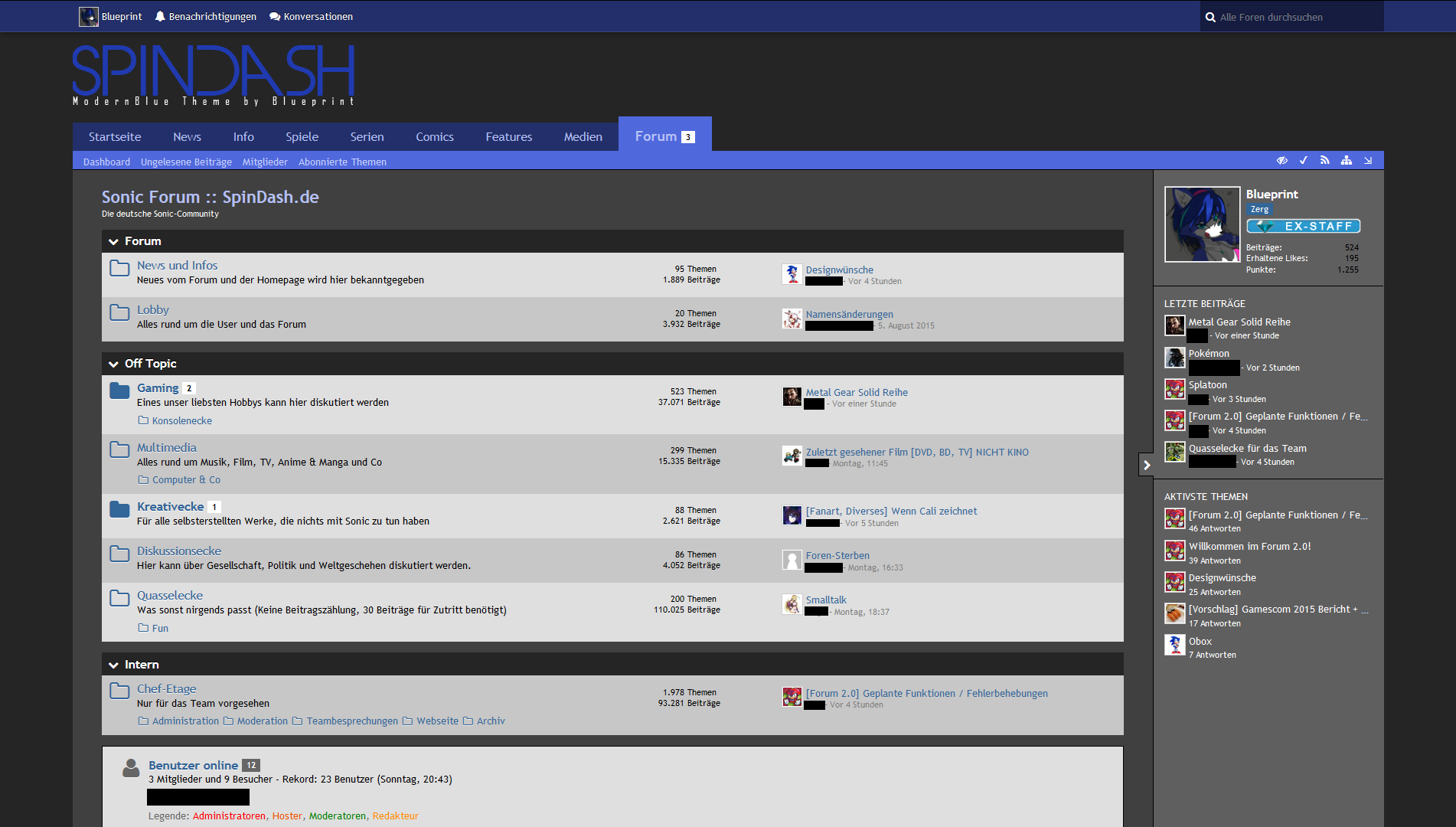Screen dimensions: 1456x827
Task: Click avatar next to Namensänderungen last post
Action: (792, 319)
